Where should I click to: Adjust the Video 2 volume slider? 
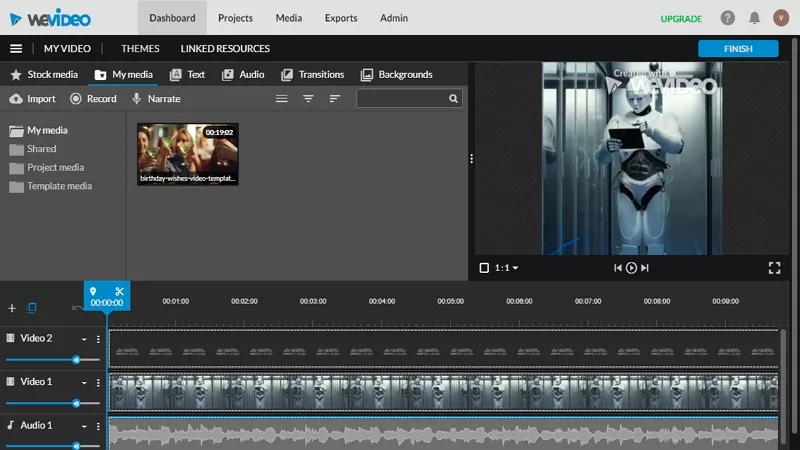[76, 360]
